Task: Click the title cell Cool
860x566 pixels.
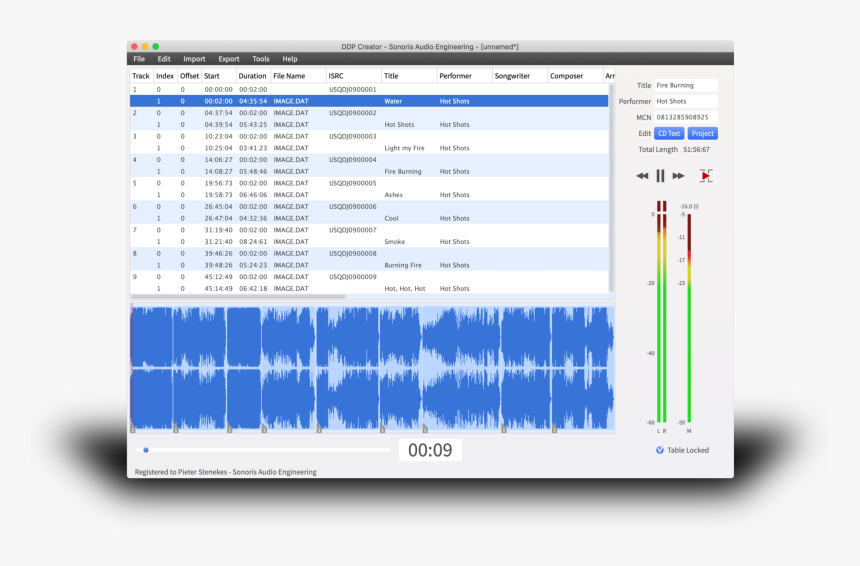Action: pyautogui.click(x=391, y=218)
